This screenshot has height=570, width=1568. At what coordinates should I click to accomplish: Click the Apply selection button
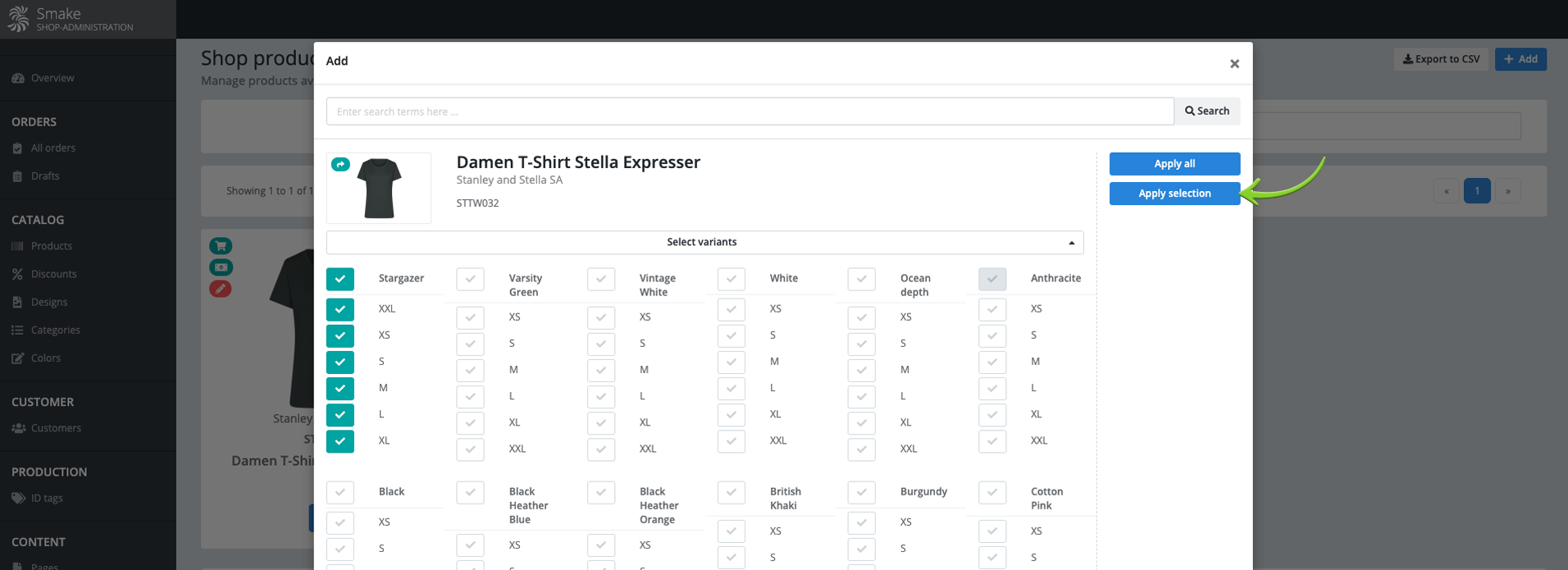(x=1174, y=194)
